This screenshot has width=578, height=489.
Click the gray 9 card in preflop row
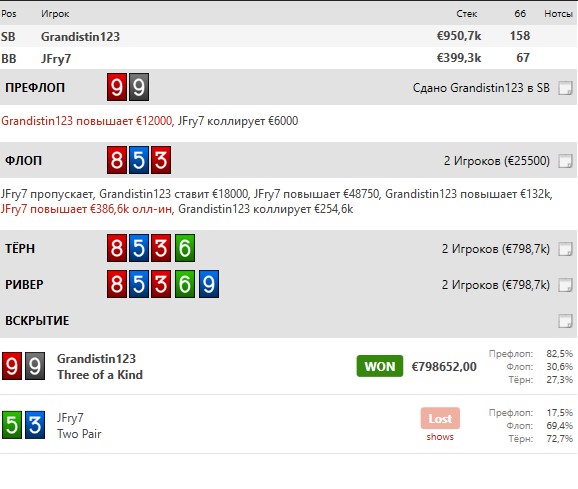[x=139, y=87]
